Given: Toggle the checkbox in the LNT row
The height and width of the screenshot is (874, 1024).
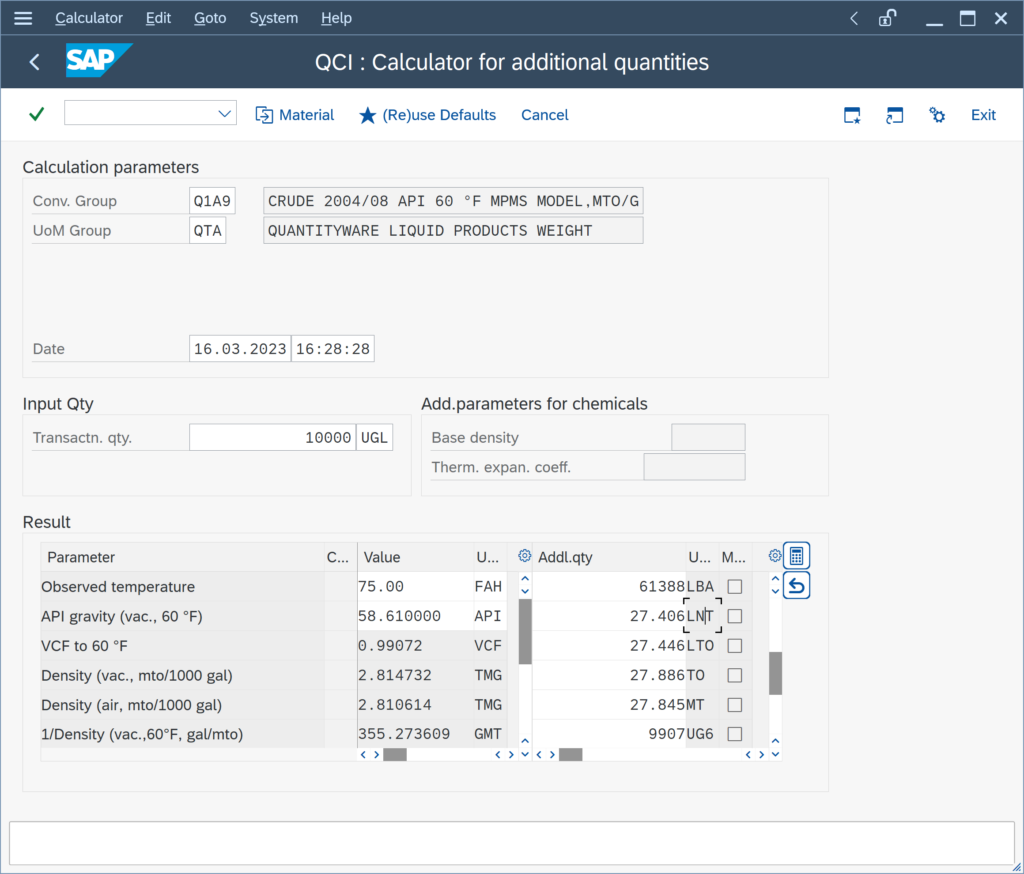Looking at the screenshot, I should [x=735, y=616].
